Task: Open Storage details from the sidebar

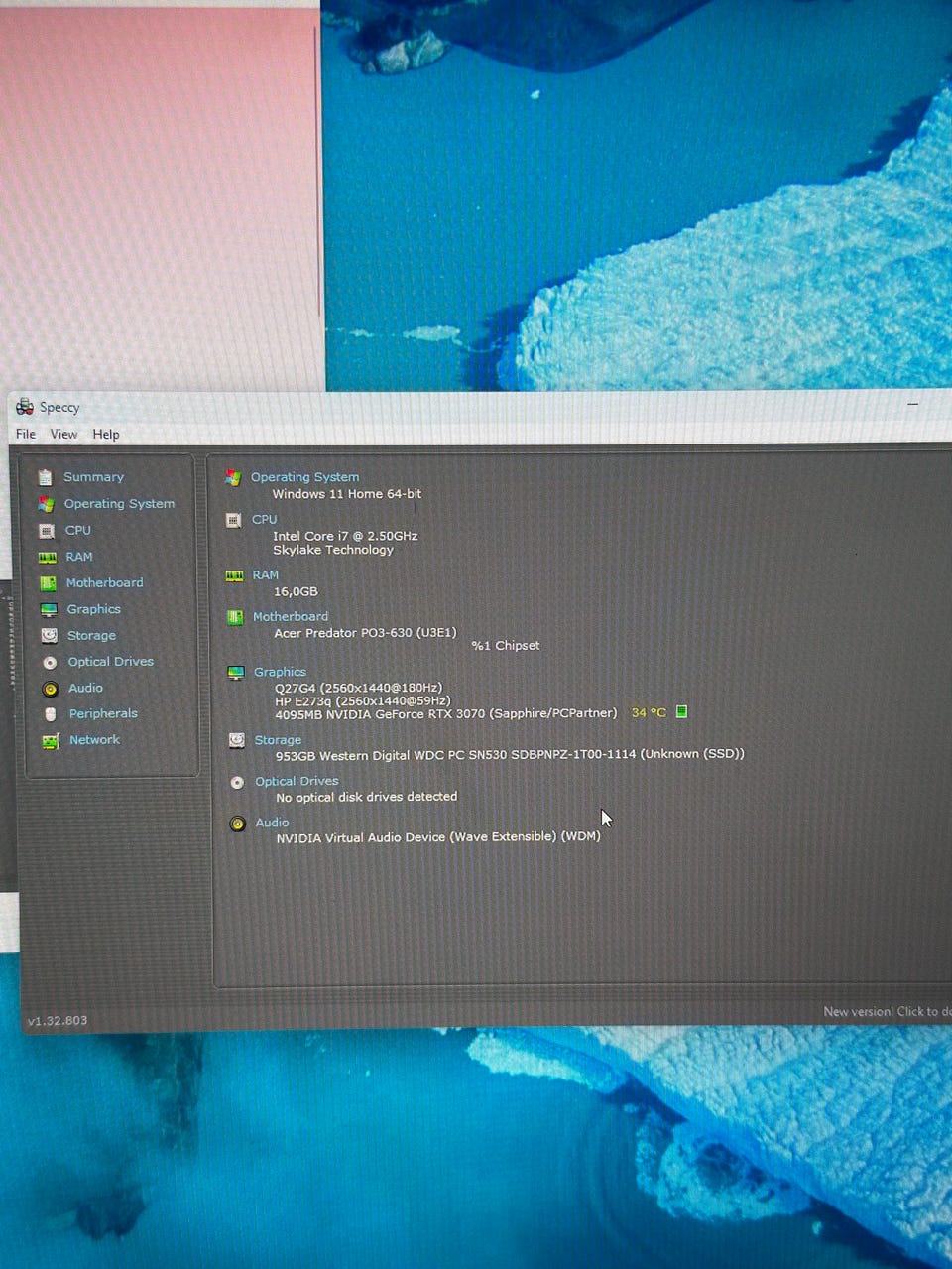Action: pos(92,635)
